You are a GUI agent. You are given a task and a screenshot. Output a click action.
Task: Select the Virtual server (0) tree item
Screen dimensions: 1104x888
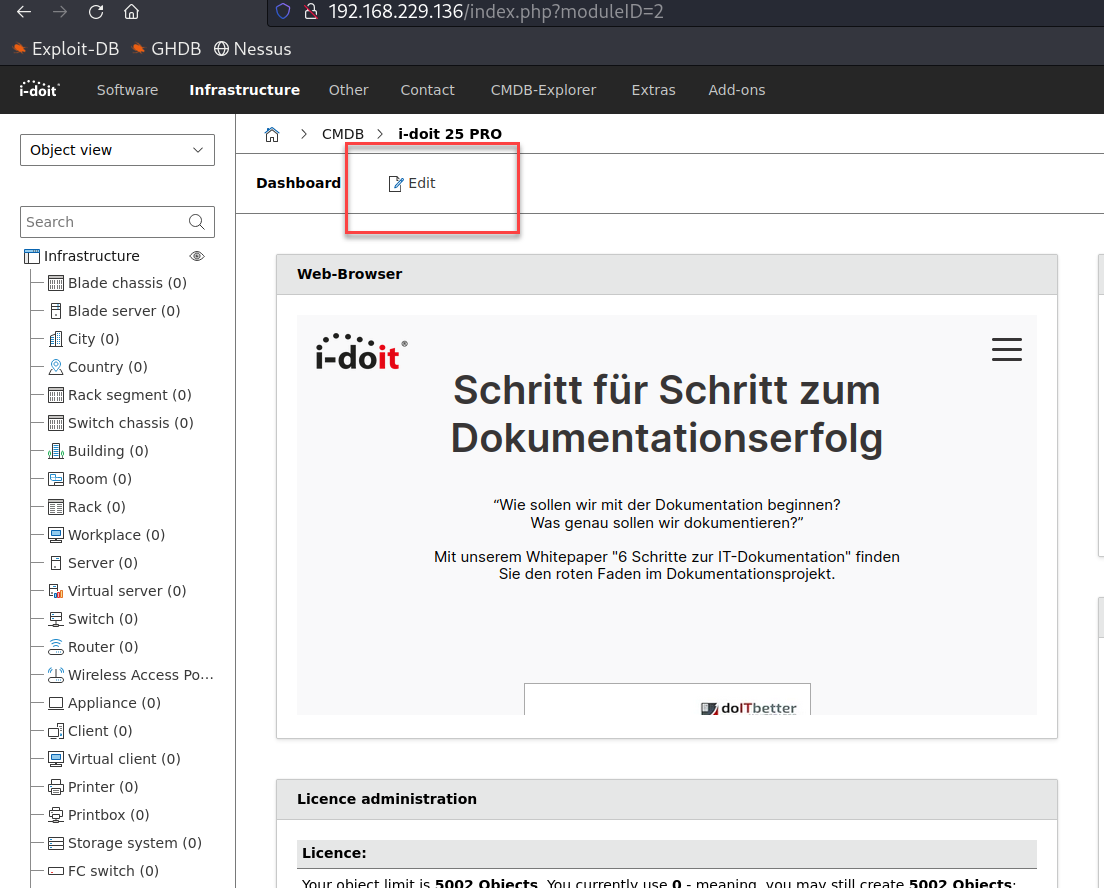(127, 591)
